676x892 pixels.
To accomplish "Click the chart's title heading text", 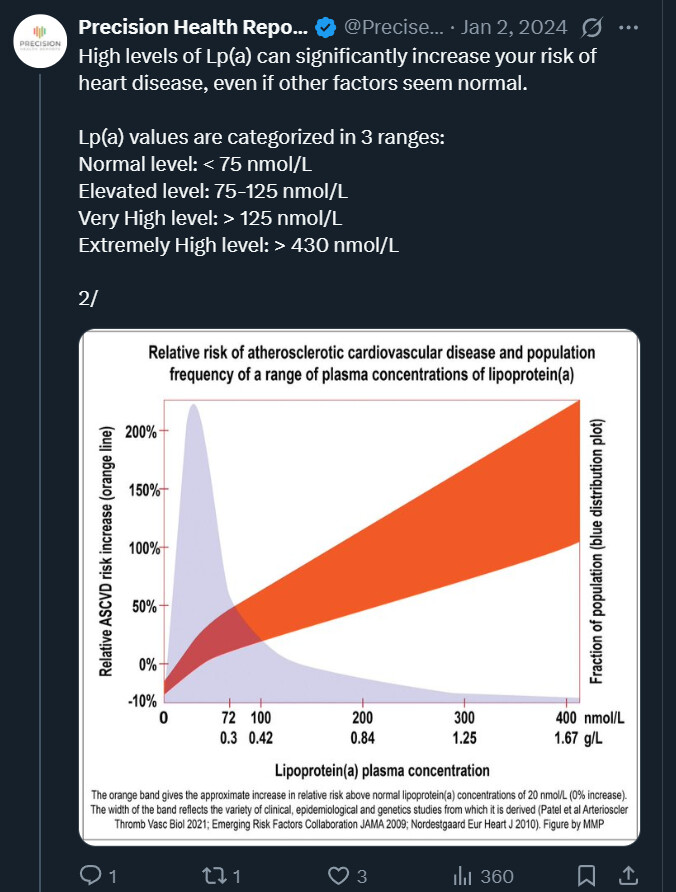I will click(371, 364).
